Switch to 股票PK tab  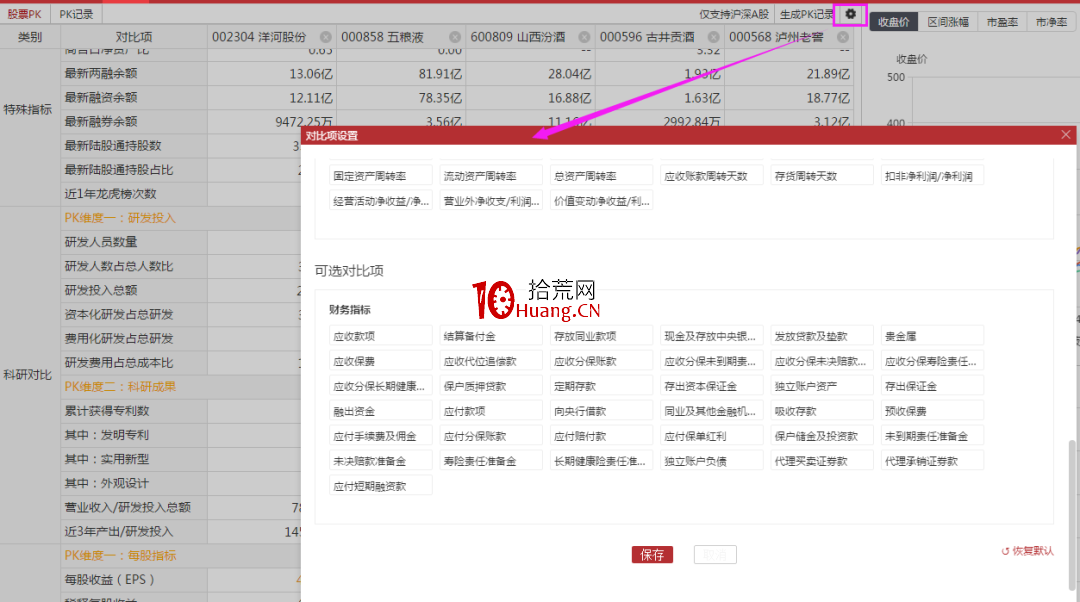pyautogui.click(x=25, y=14)
